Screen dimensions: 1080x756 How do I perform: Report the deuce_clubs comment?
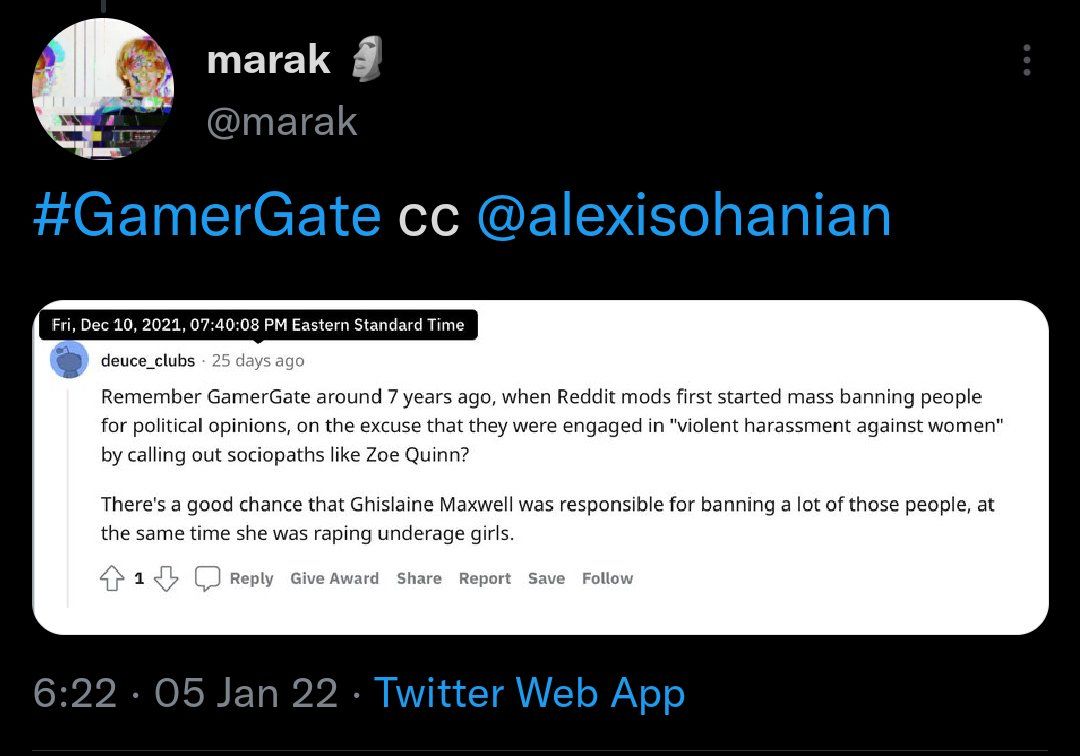tap(485, 578)
